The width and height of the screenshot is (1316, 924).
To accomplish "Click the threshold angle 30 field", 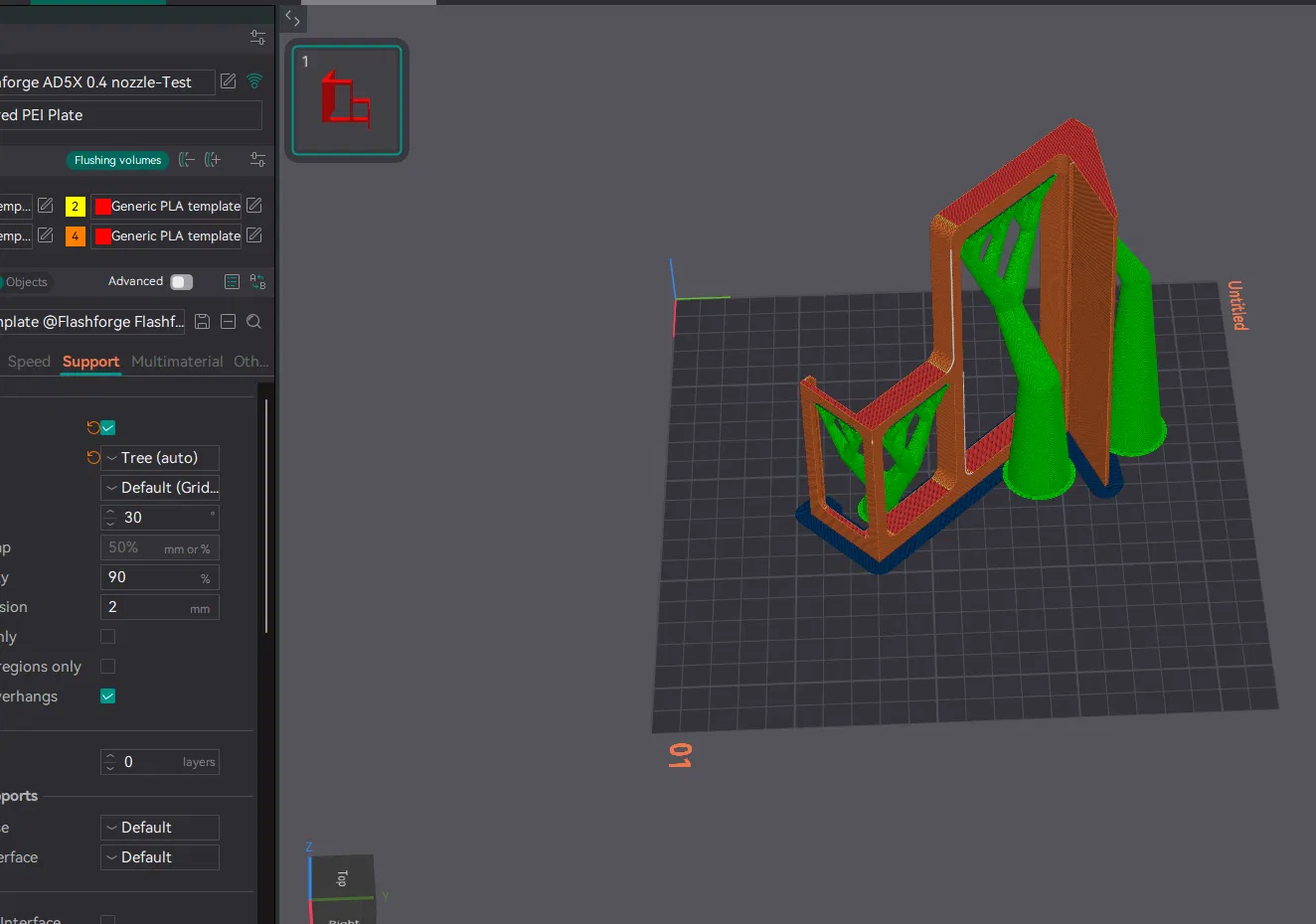I will [x=160, y=518].
